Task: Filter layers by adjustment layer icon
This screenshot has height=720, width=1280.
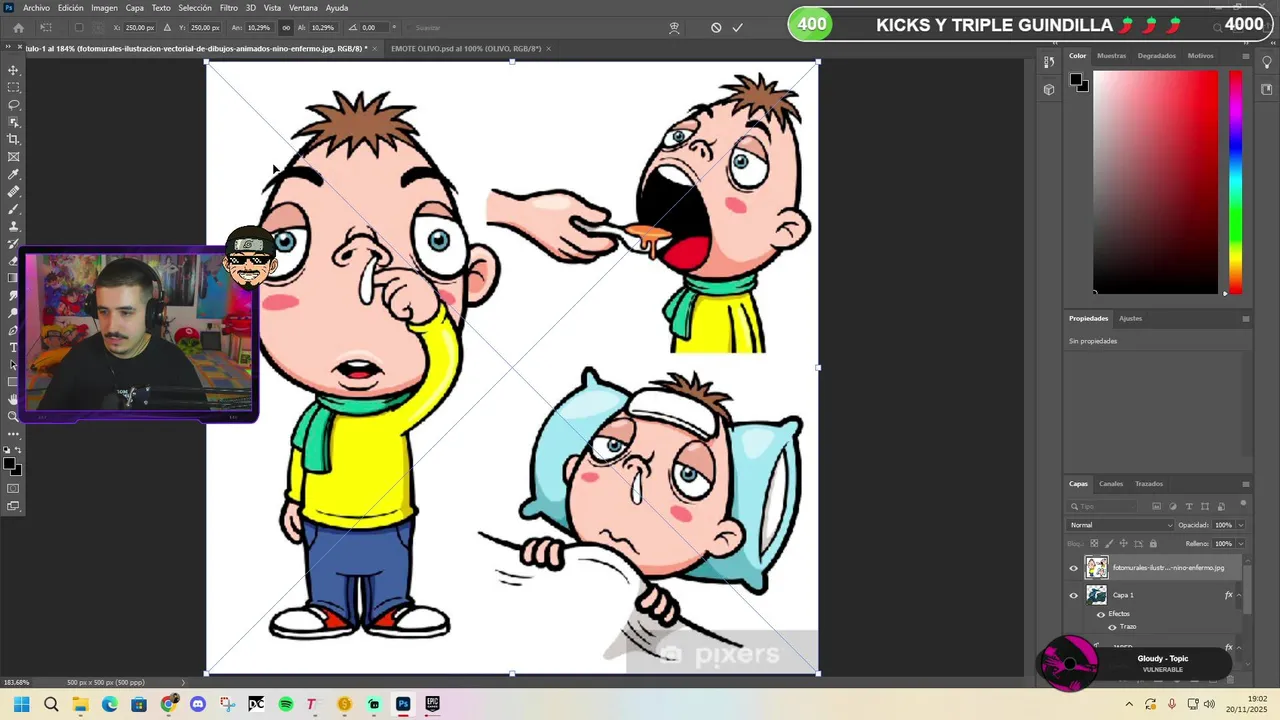Action: pyautogui.click(x=1173, y=506)
